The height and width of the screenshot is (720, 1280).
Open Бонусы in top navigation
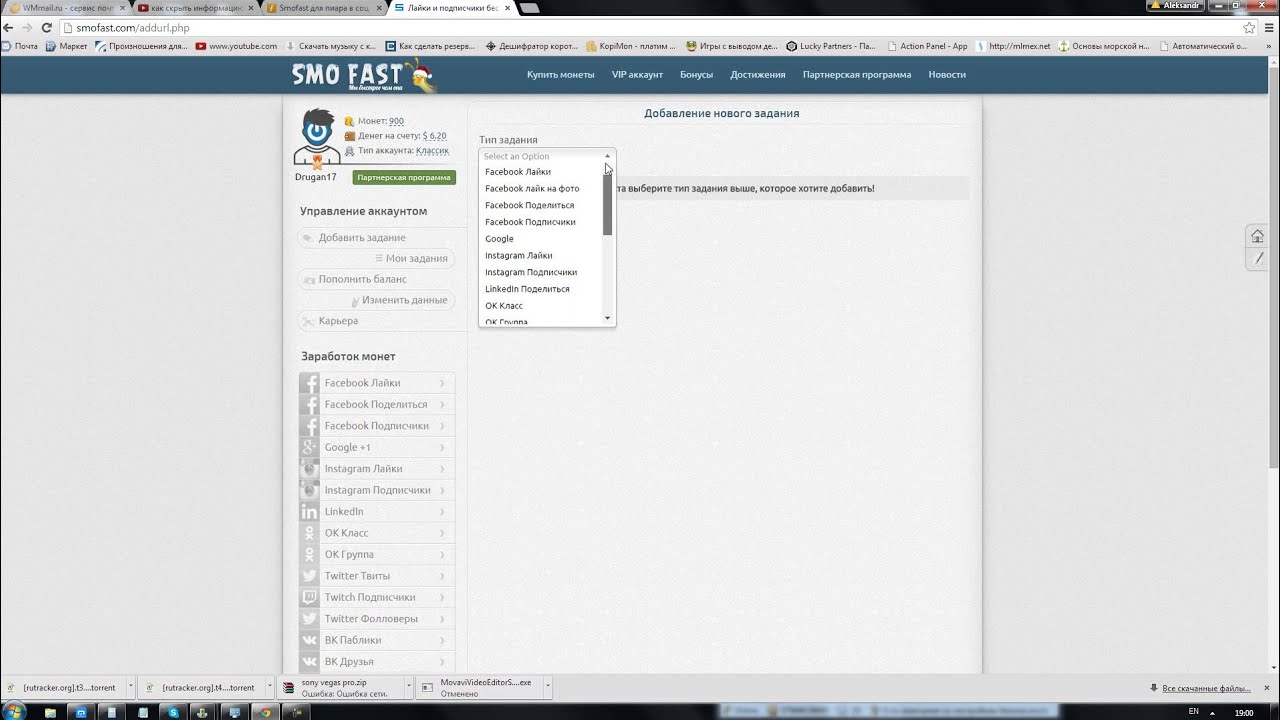(x=696, y=75)
